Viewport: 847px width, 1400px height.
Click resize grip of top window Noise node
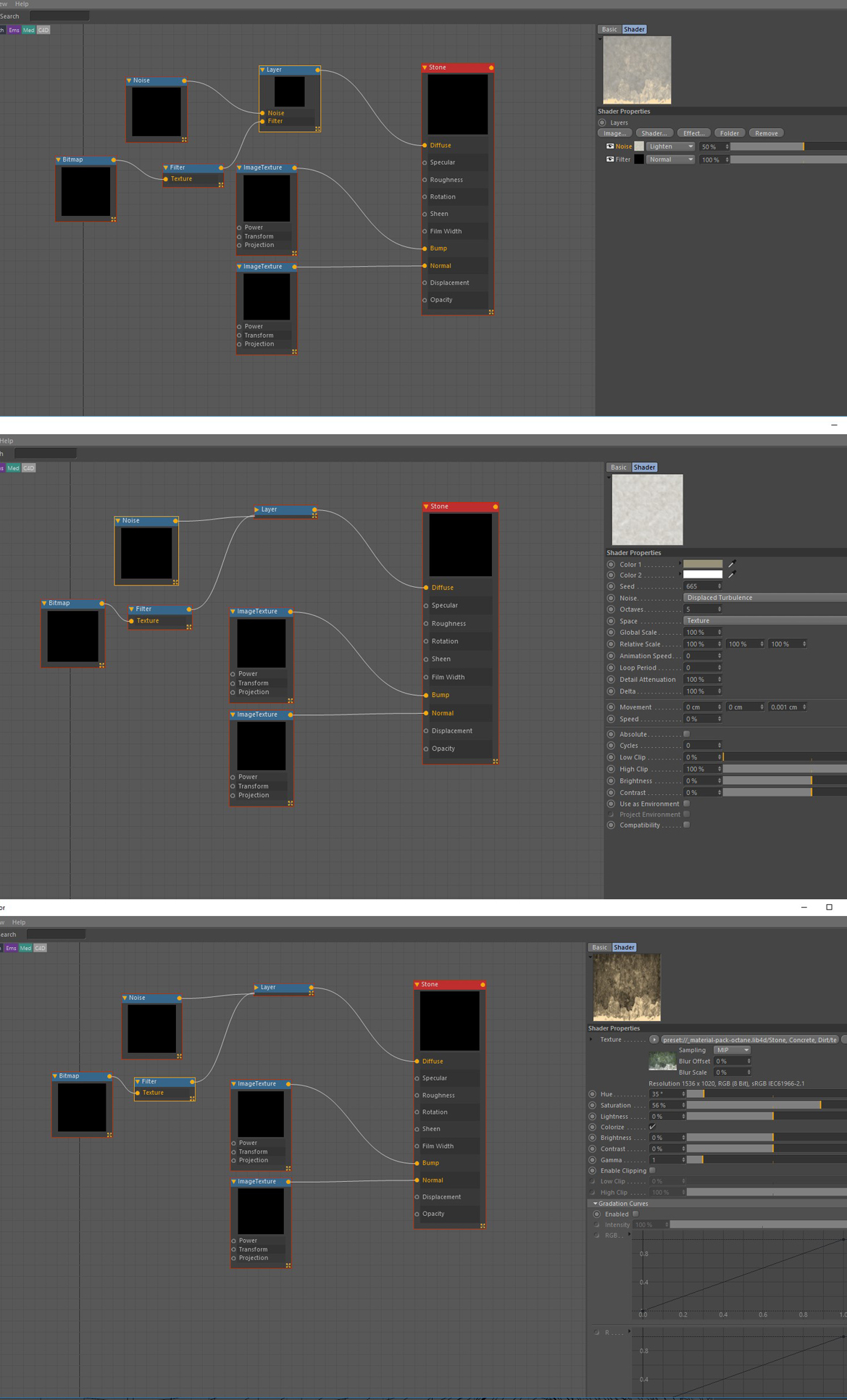click(x=184, y=139)
